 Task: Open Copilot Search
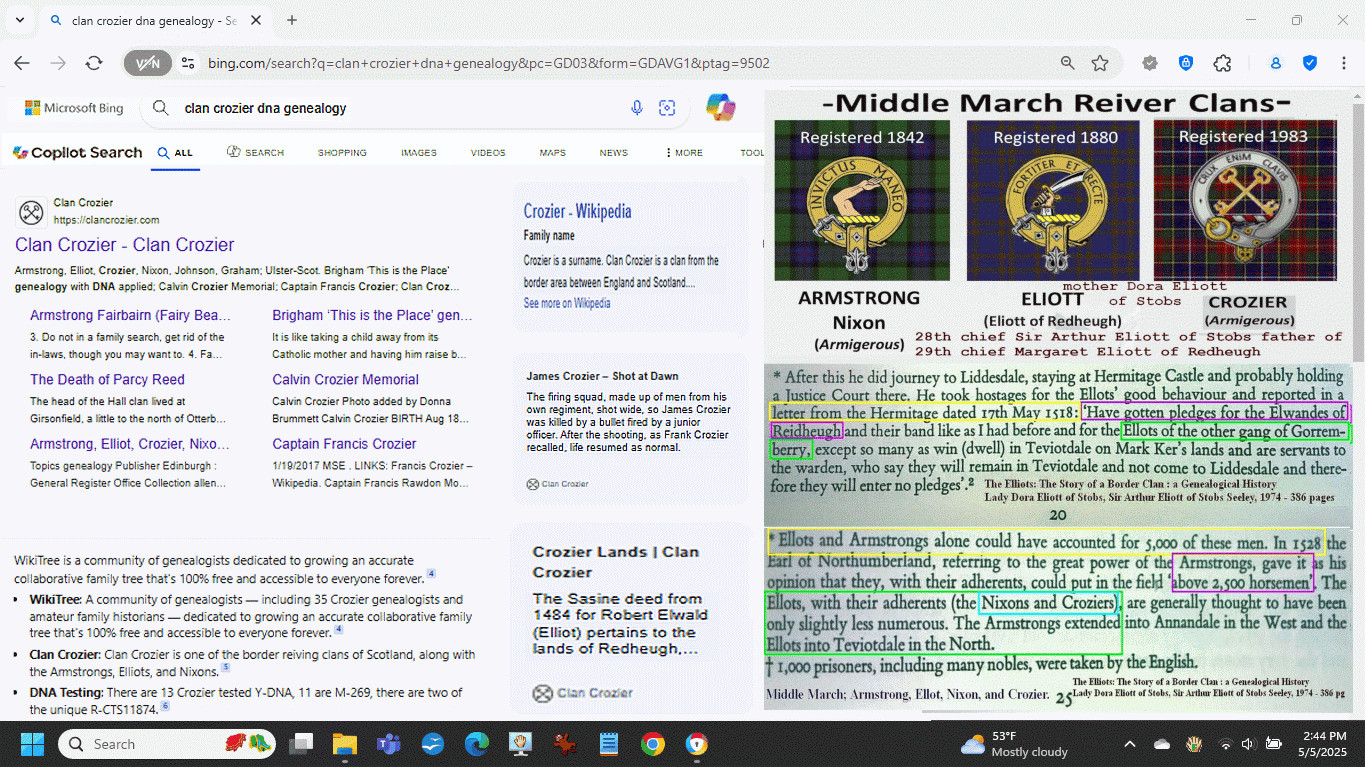pyautogui.click(x=78, y=152)
